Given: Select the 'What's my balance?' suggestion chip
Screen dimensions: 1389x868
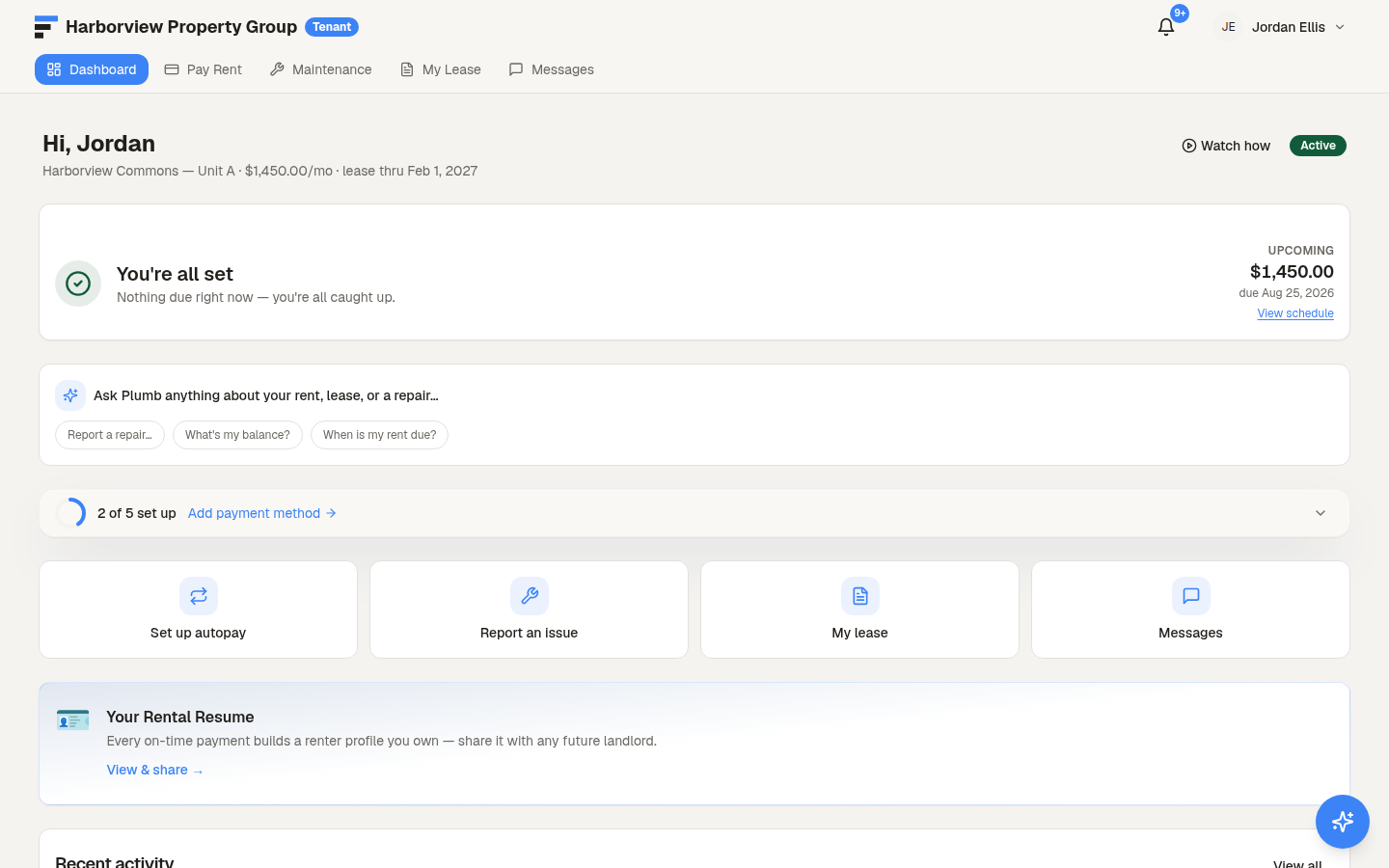Looking at the screenshot, I should coord(237,435).
